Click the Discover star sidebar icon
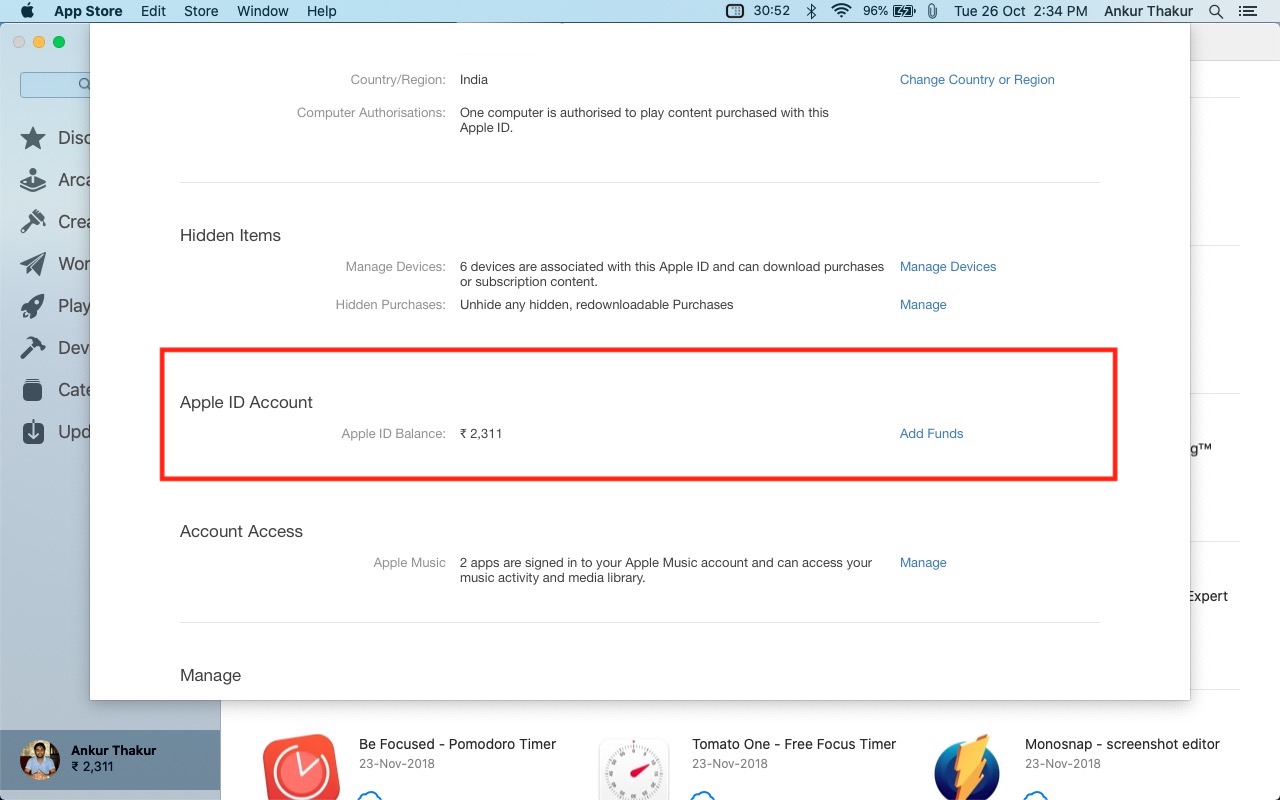Image resolution: width=1280 pixels, height=800 pixels. click(x=33, y=138)
